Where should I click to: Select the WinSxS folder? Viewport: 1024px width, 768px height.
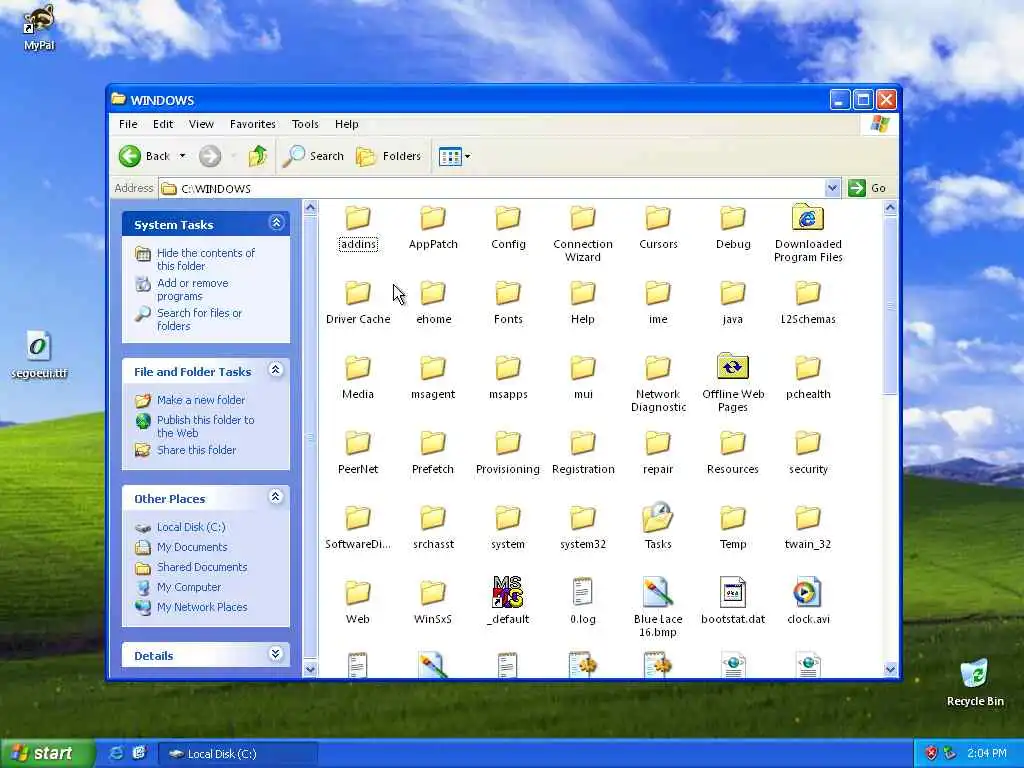point(432,601)
